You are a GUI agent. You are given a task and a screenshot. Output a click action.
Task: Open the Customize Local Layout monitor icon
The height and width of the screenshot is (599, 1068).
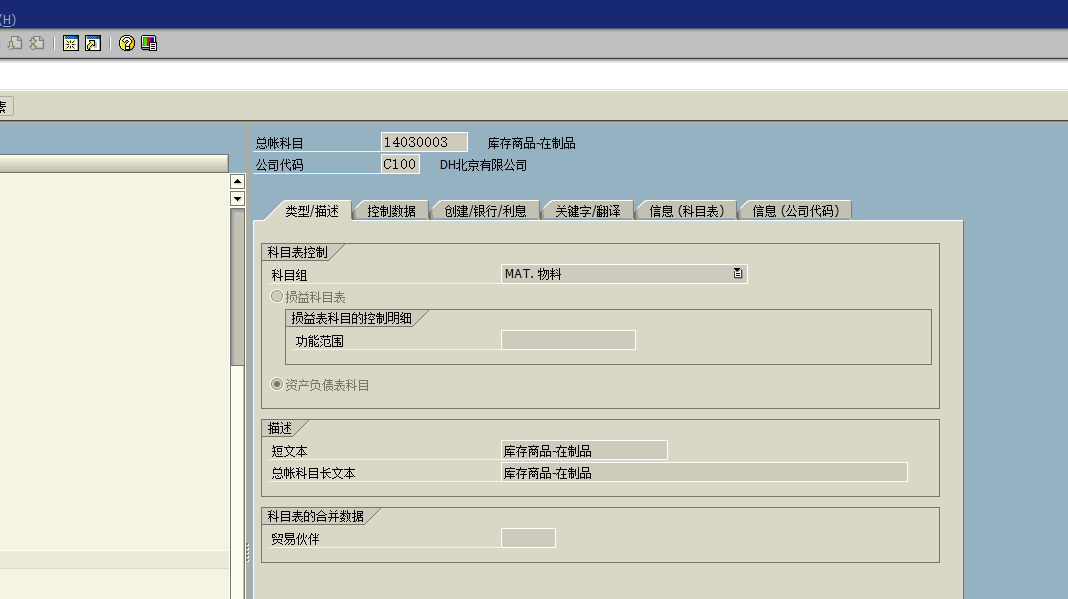(x=148, y=44)
